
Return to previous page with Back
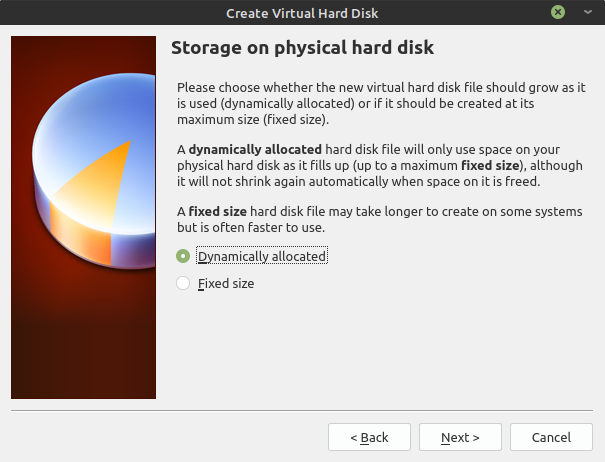369,437
